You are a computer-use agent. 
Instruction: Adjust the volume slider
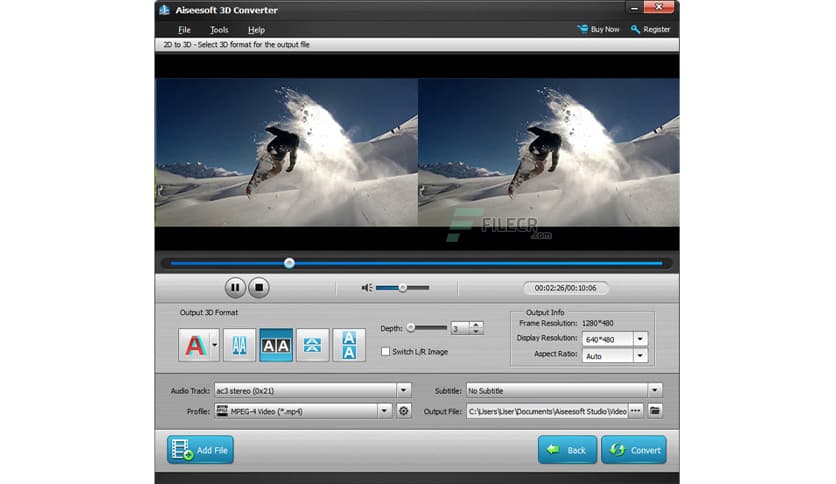click(x=403, y=288)
